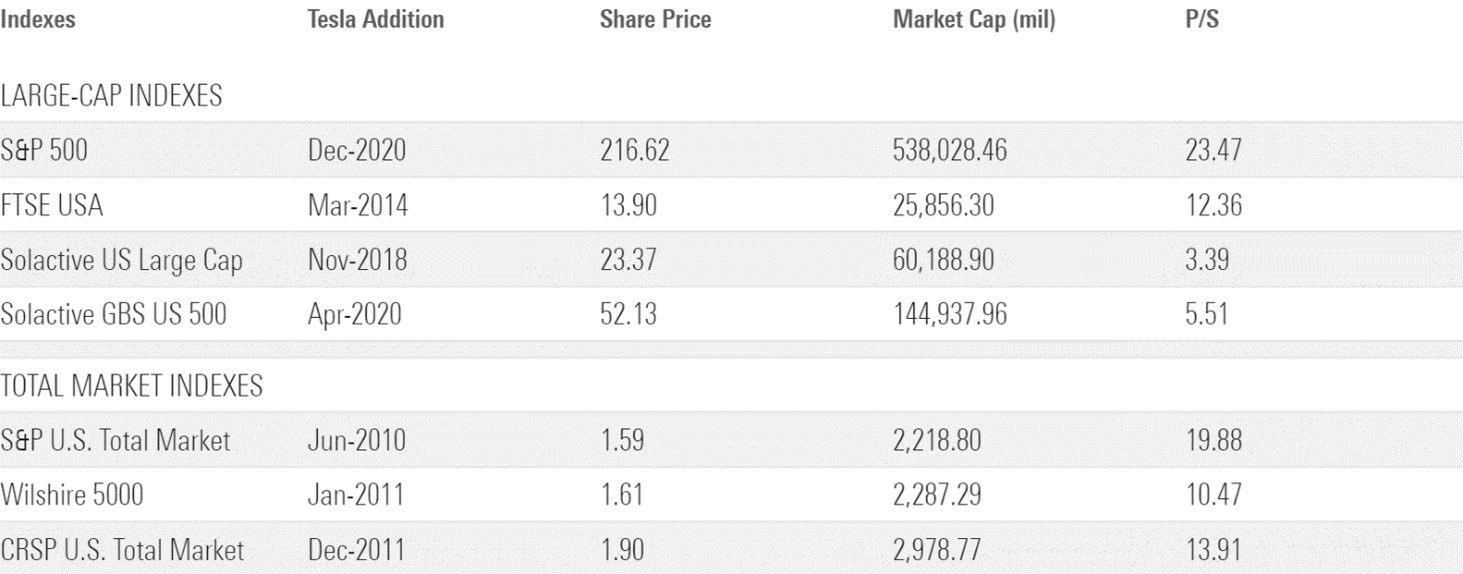Click the 2,978.77 market cap value
The image size is (1463, 574).
[937, 549]
